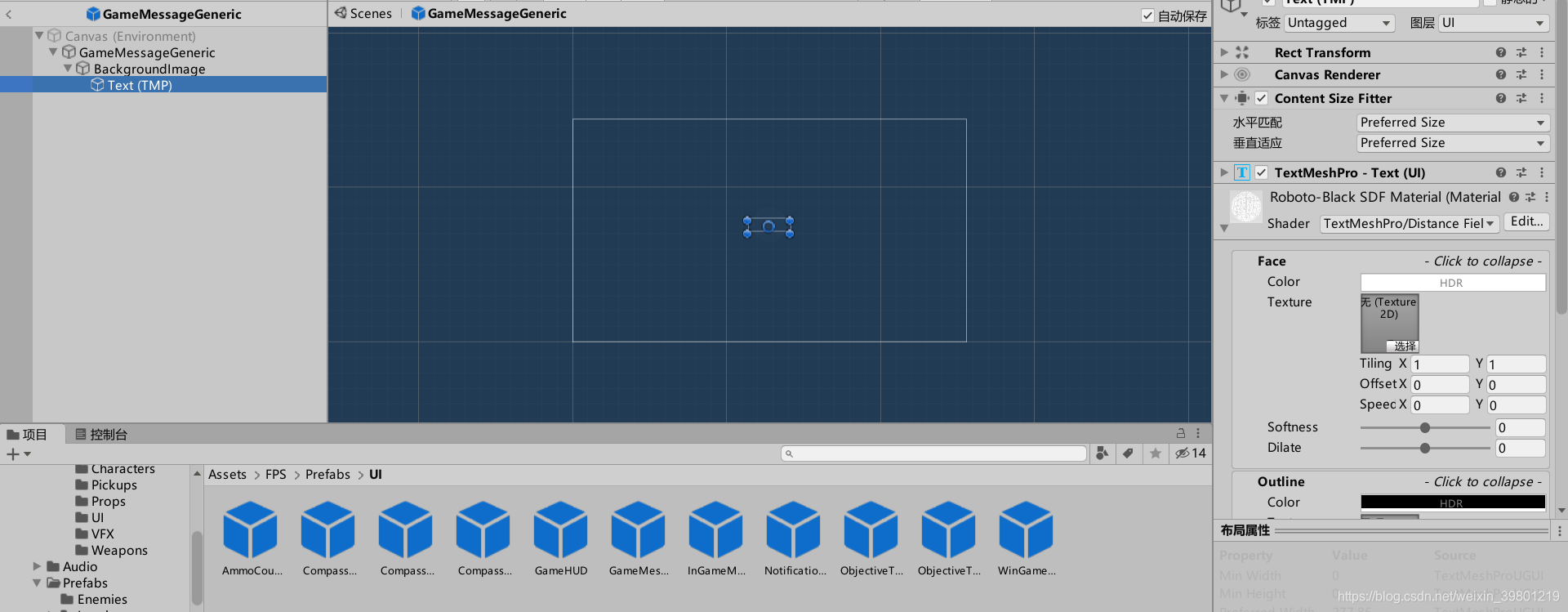Click the Project panel lock icon

tap(1180, 433)
